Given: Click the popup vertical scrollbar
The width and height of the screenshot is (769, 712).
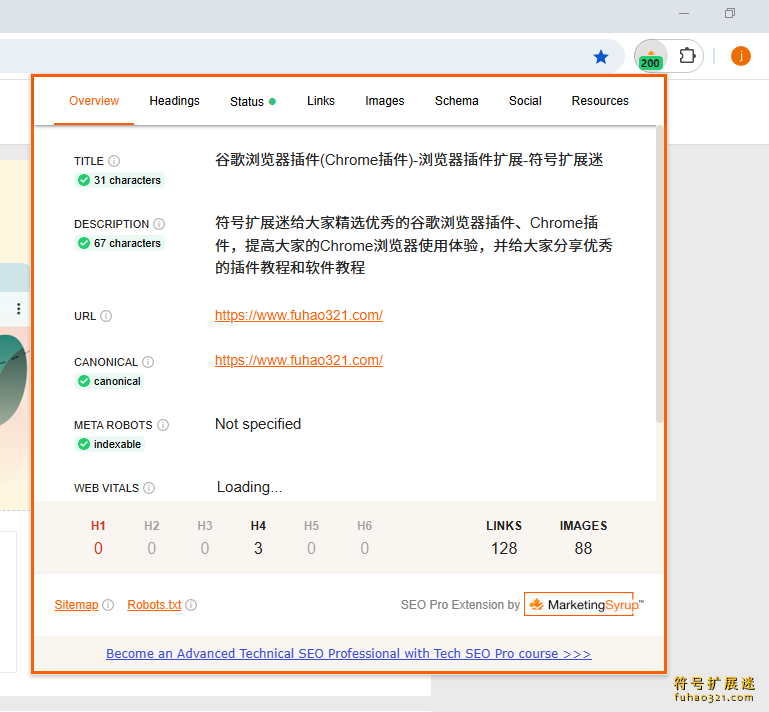Looking at the screenshot, I should [659, 270].
